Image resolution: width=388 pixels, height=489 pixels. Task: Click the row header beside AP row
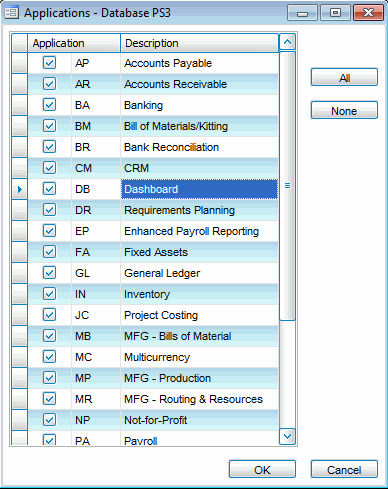coord(19,63)
